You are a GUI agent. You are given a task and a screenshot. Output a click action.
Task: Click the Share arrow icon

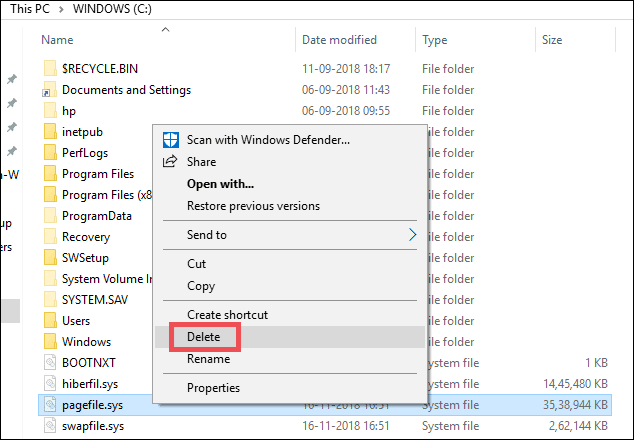[170, 161]
